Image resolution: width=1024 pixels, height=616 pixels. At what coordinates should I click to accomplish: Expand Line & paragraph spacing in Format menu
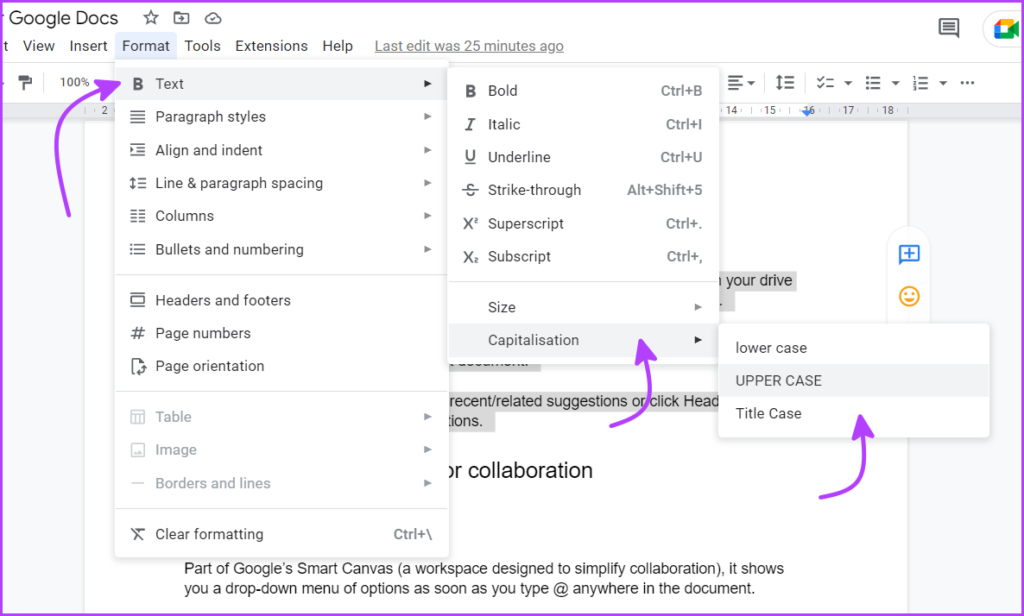tap(281, 183)
